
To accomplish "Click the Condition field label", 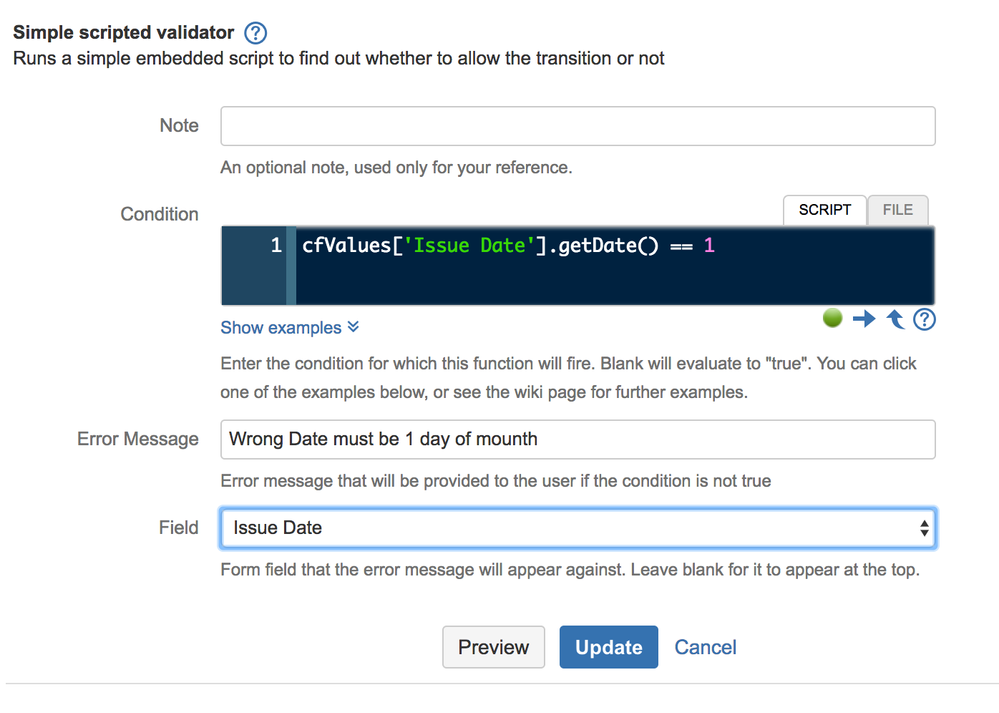I will coord(159,214).
